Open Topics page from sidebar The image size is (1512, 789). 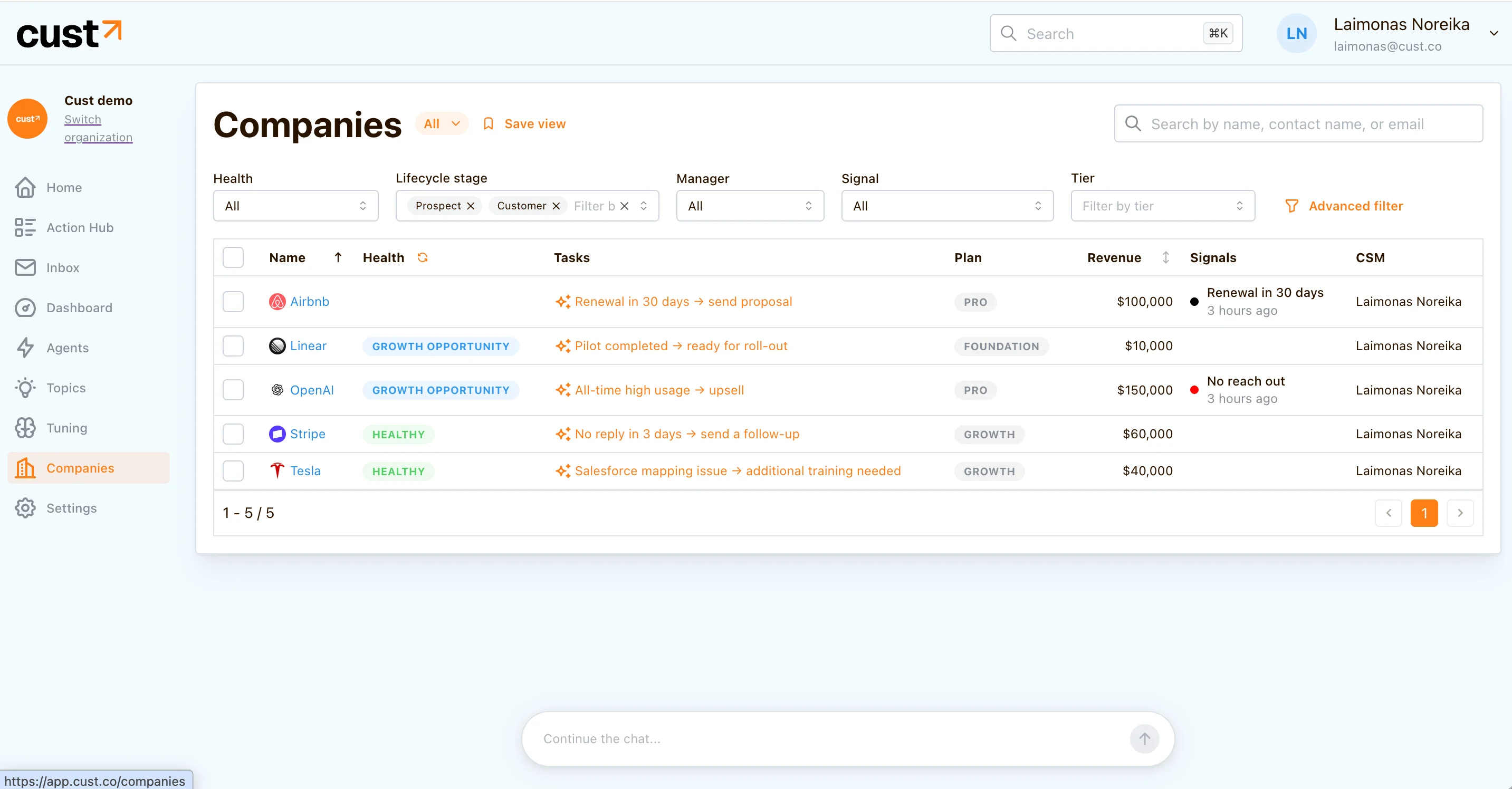coord(89,388)
